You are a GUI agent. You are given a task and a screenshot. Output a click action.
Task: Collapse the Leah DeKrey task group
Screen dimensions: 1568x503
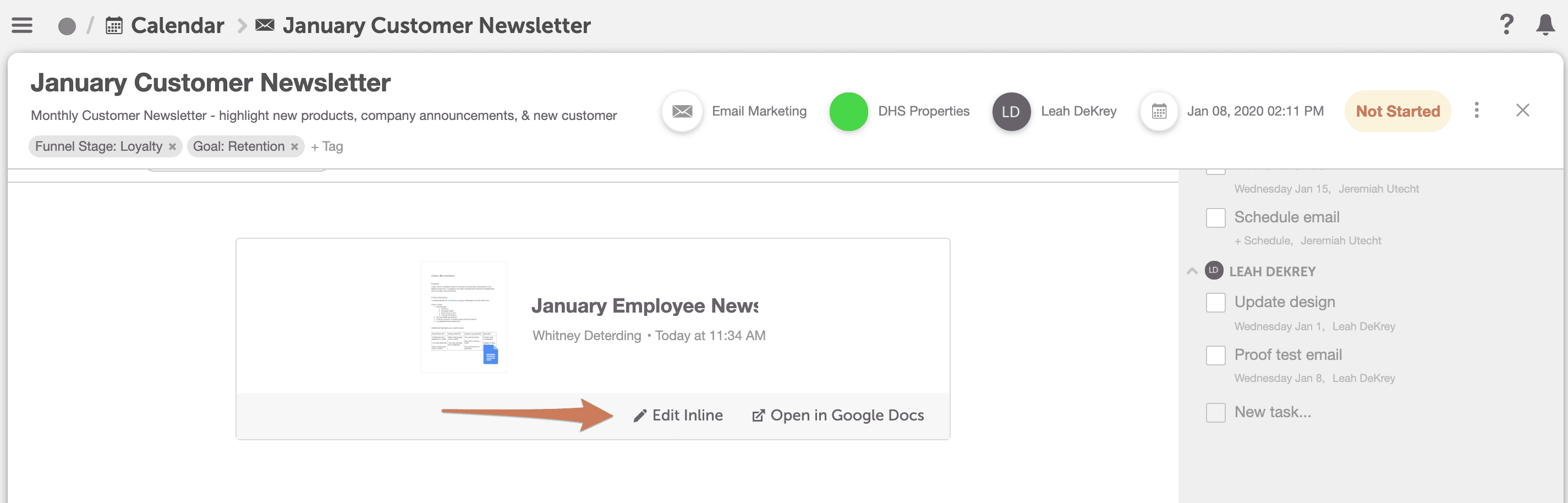pos(1192,271)
